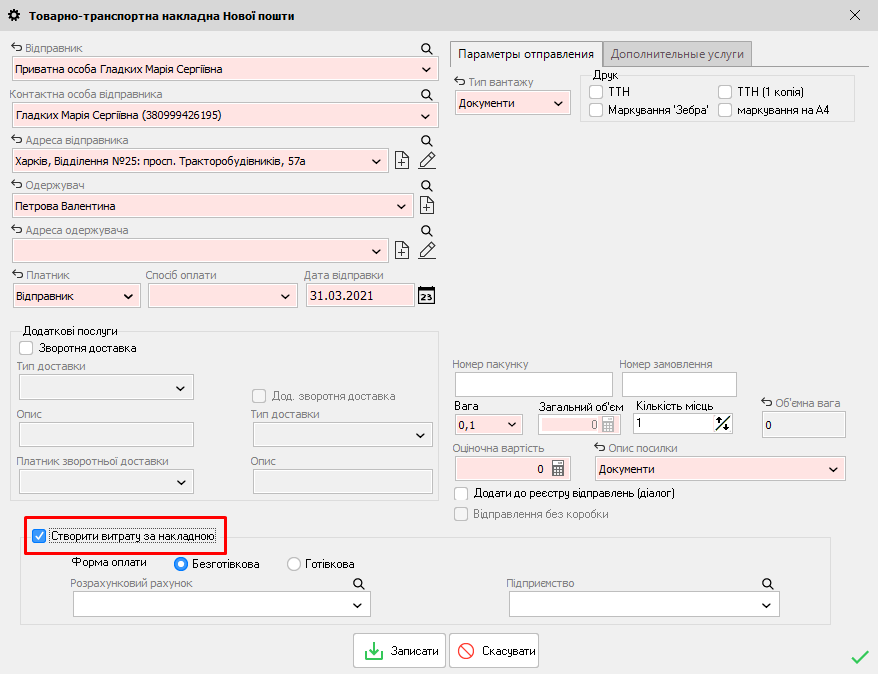
Task: Click the green checkmark at bottom right
Action: [x=858, y=657]
